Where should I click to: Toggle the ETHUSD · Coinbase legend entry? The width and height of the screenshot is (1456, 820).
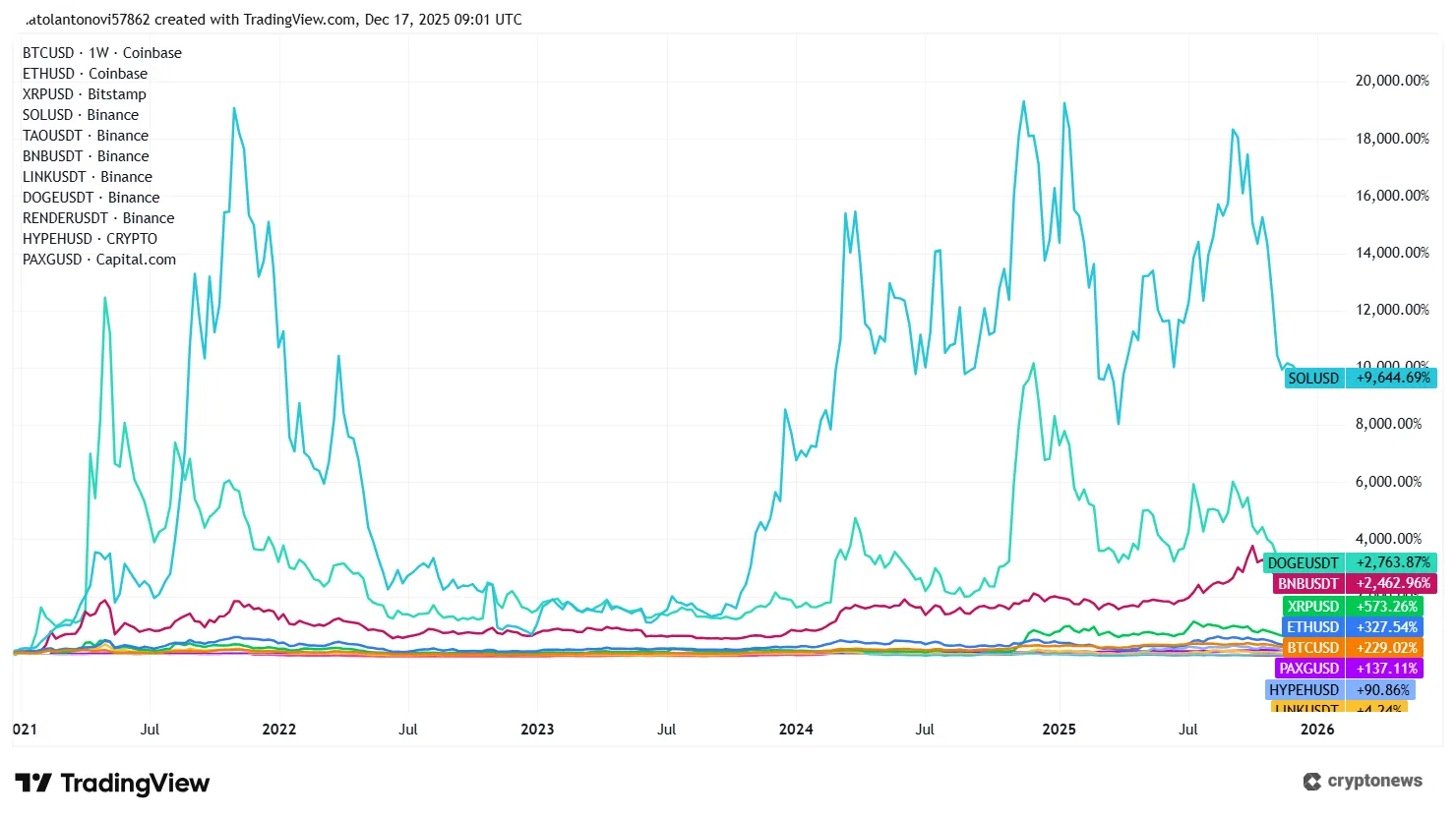pos(85,73)
